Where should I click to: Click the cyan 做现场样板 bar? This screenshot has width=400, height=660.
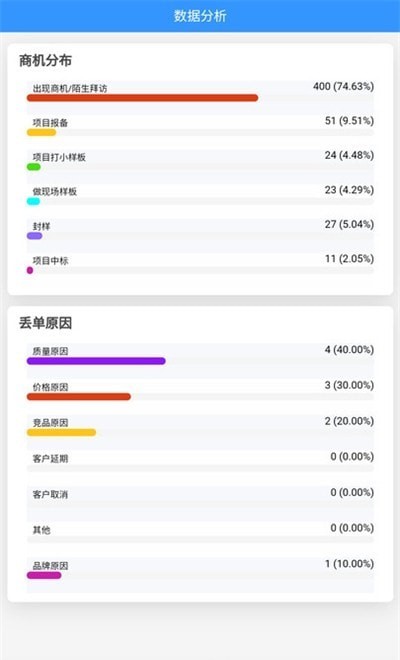click(x=33, y=201)
